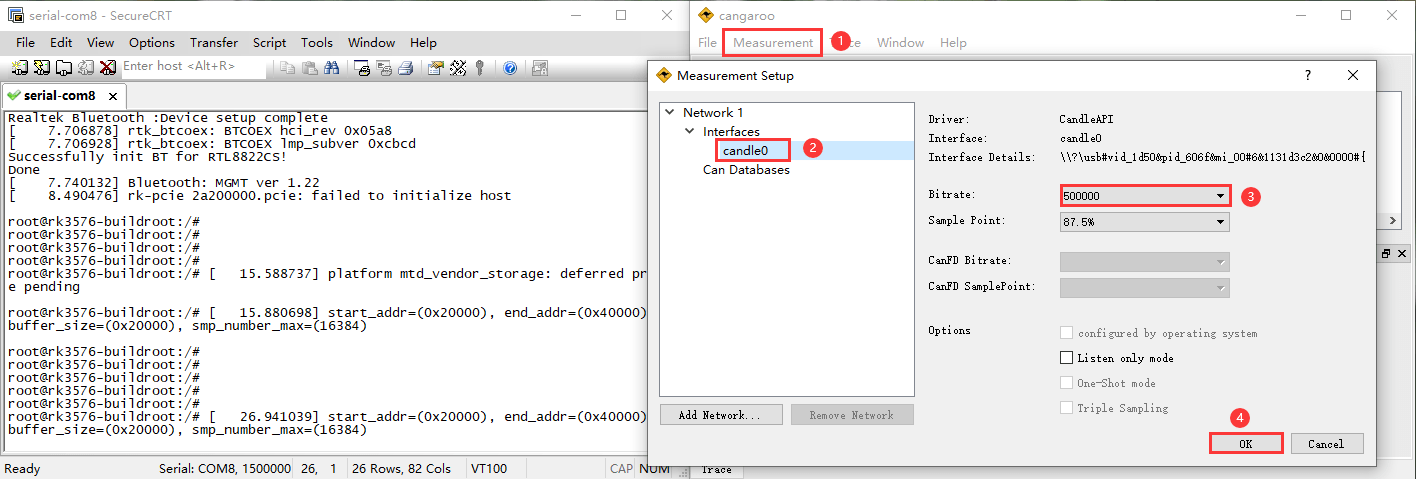The width and height of the screenshot is (1416, 479).
Task: Open Help menu in SecureCRT
Action: click(423, 43)
